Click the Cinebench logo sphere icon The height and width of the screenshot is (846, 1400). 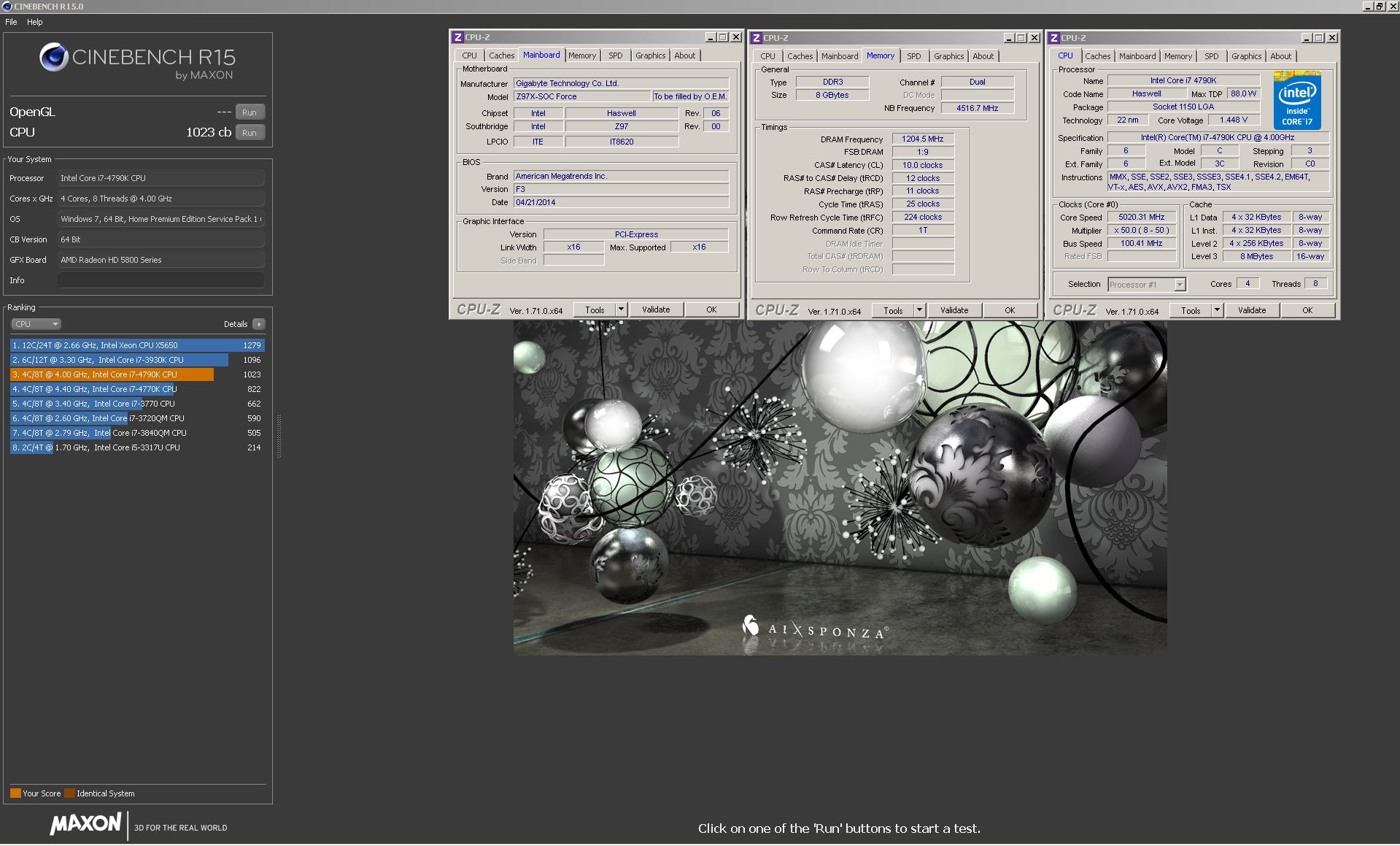click(53, 57)
